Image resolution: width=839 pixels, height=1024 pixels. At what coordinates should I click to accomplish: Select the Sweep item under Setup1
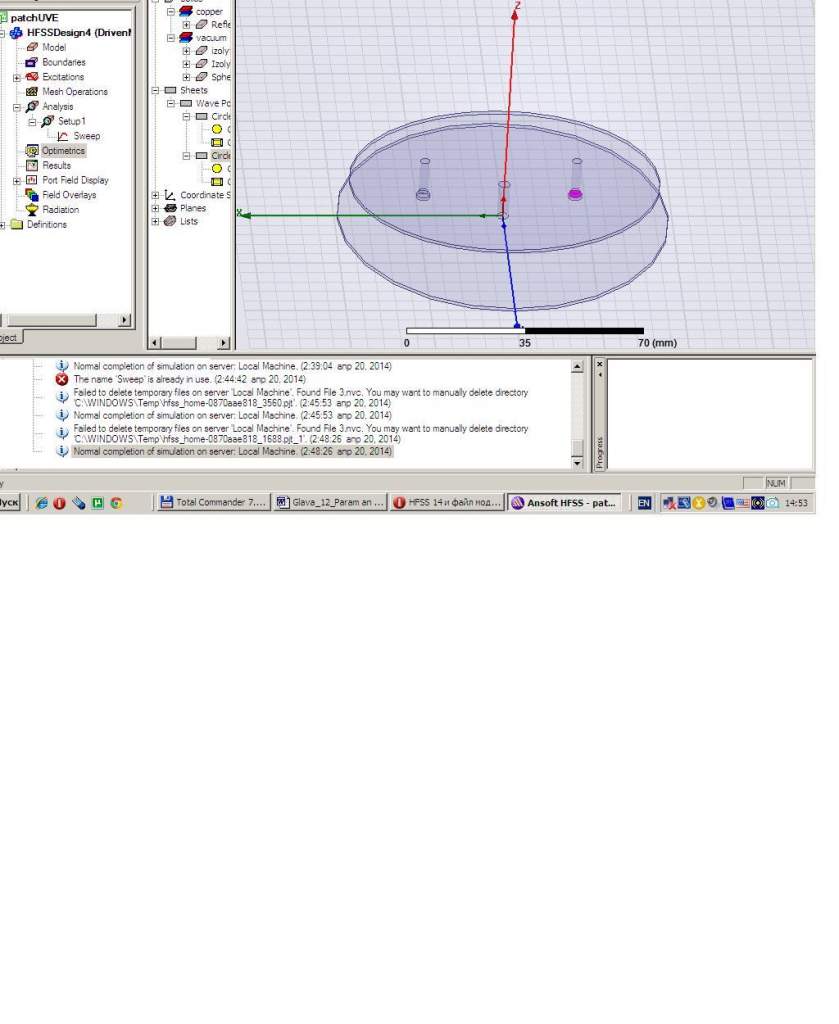click(x=87, y=136)
